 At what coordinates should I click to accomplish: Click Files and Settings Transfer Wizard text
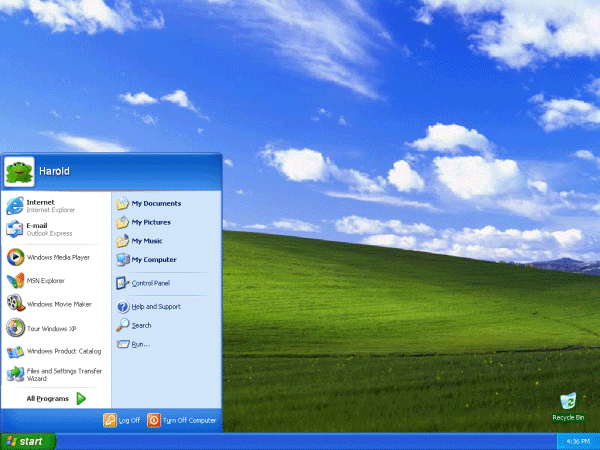point(64,375)
